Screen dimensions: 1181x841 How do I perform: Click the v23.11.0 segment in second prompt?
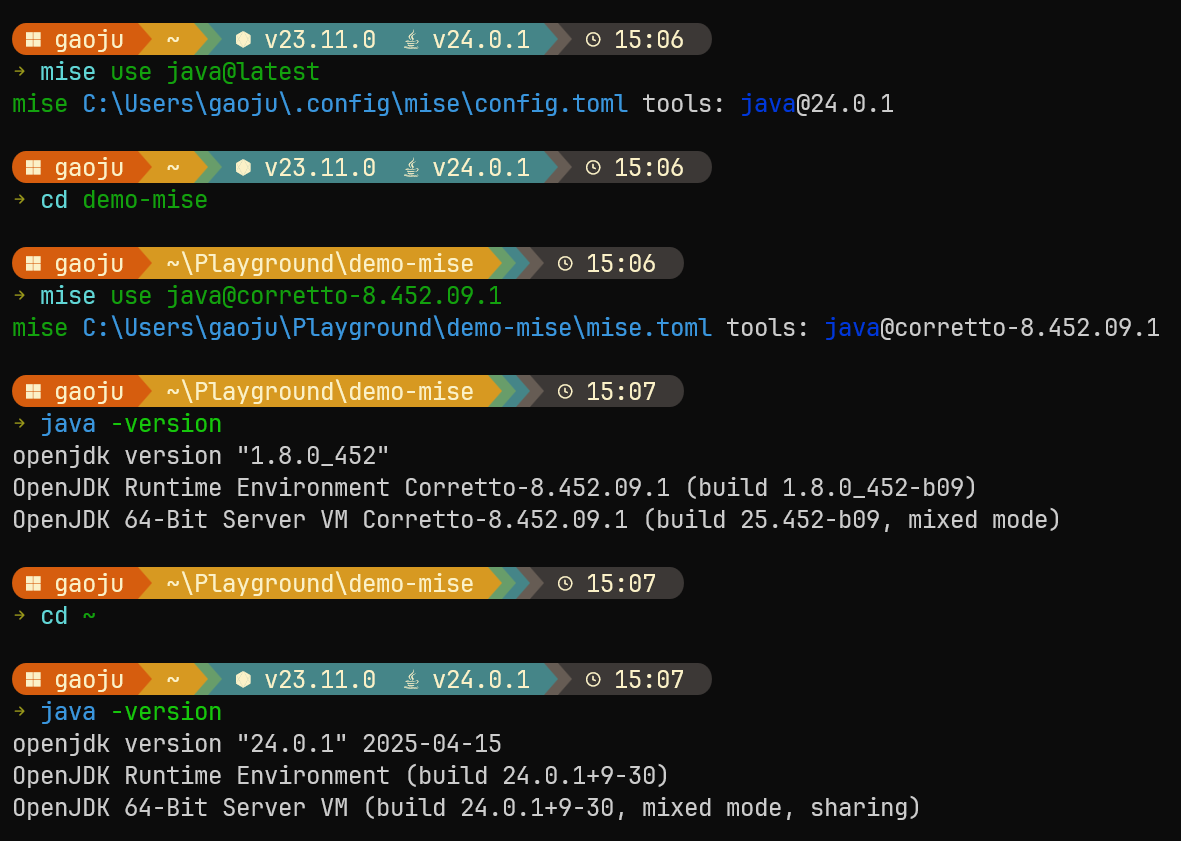(320, 167)
